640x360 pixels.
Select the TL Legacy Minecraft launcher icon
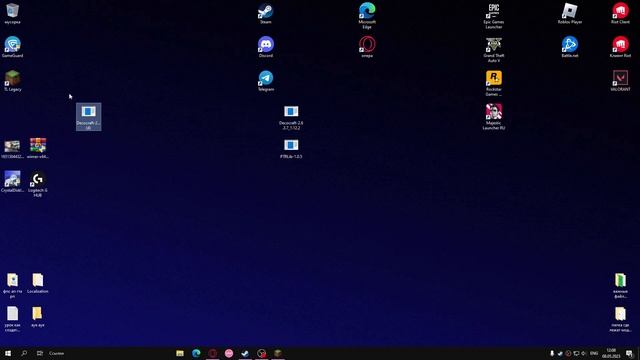pyautogui.click(x=12, y=80)
